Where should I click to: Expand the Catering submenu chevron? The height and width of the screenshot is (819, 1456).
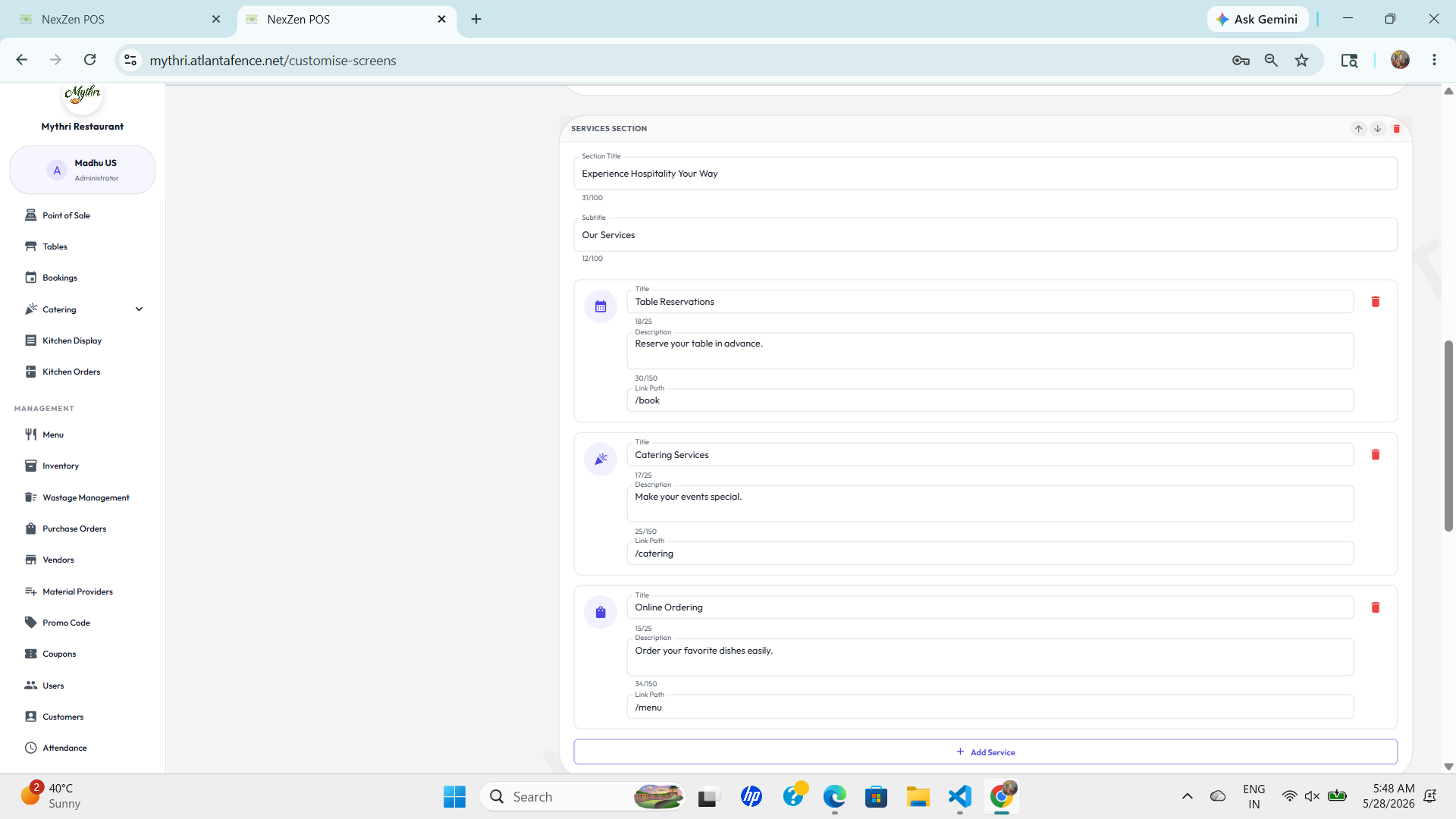click(139, 309)
